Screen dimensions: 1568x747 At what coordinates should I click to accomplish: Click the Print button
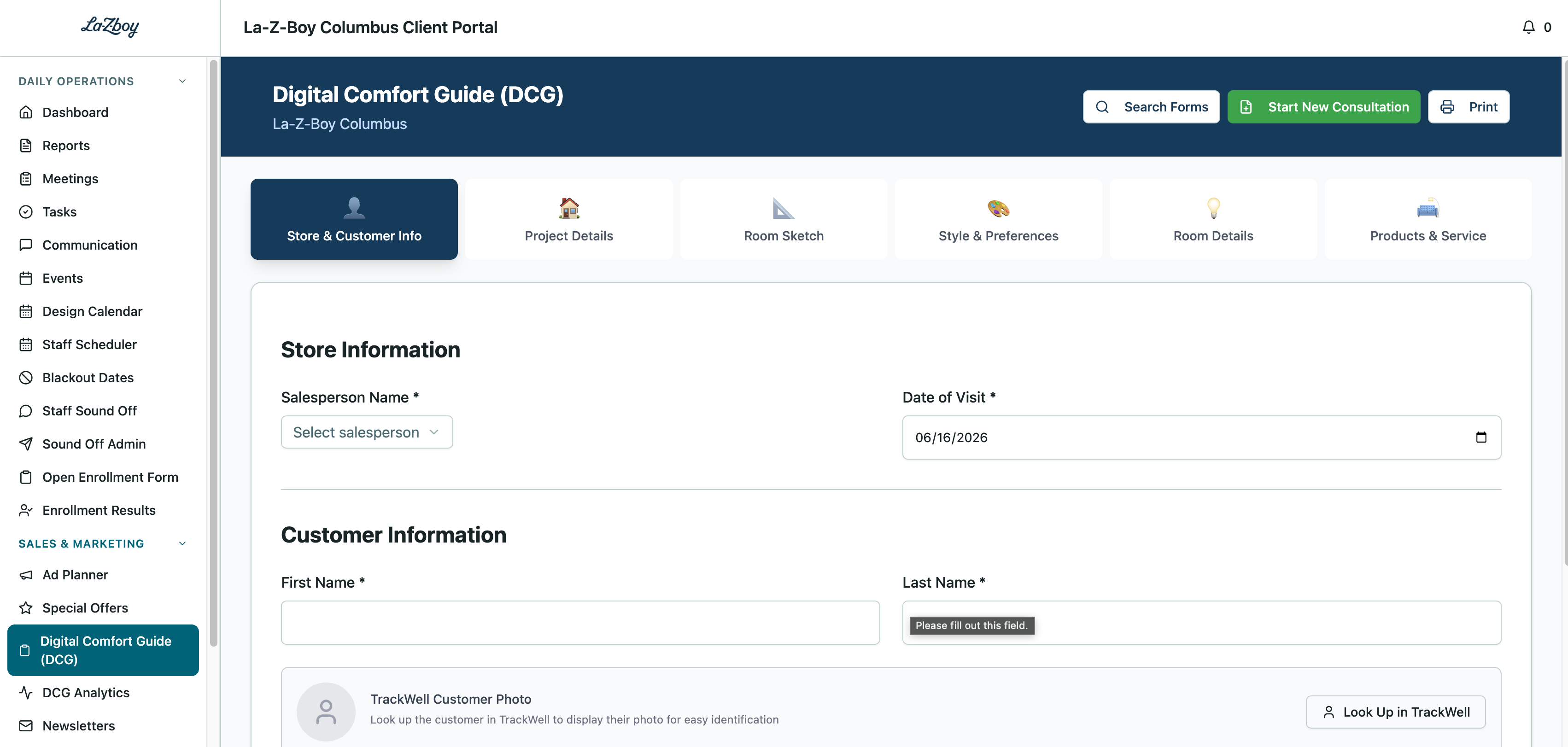[x=1468, y=107]
